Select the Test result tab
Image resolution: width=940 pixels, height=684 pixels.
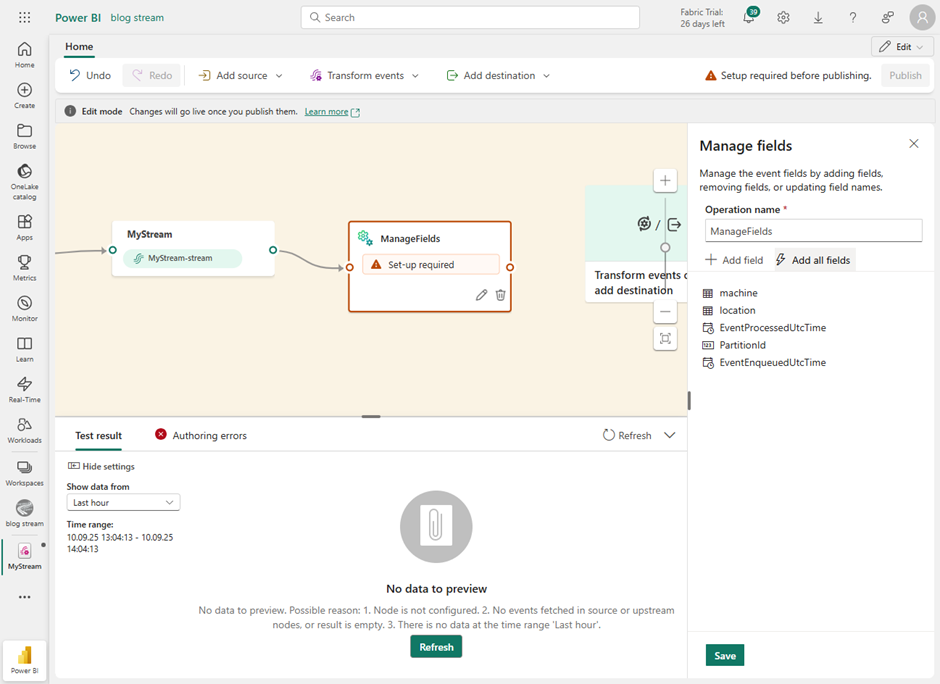(x=98, y=436)
